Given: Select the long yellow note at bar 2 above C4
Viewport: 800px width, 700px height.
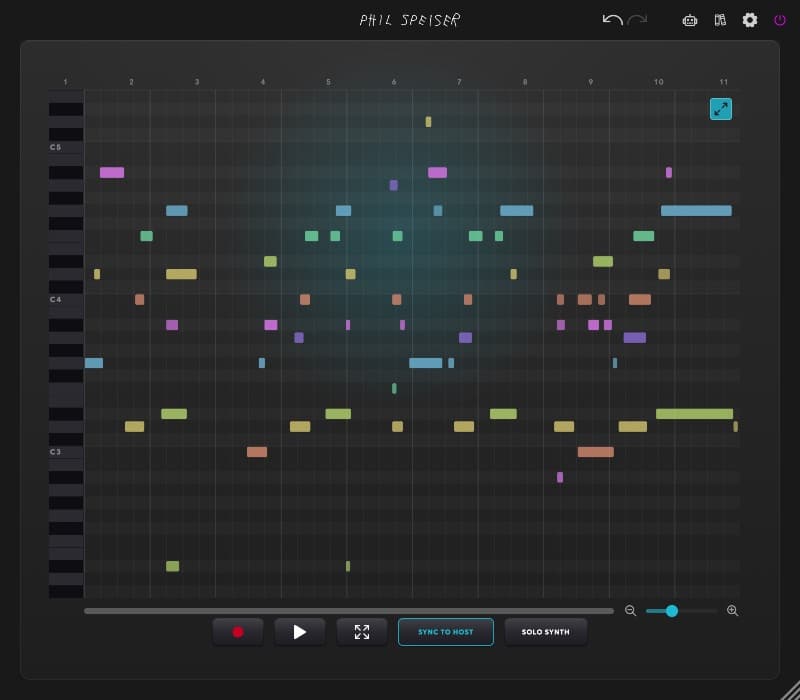Looking at the screenshot, I should click(181, 274).
